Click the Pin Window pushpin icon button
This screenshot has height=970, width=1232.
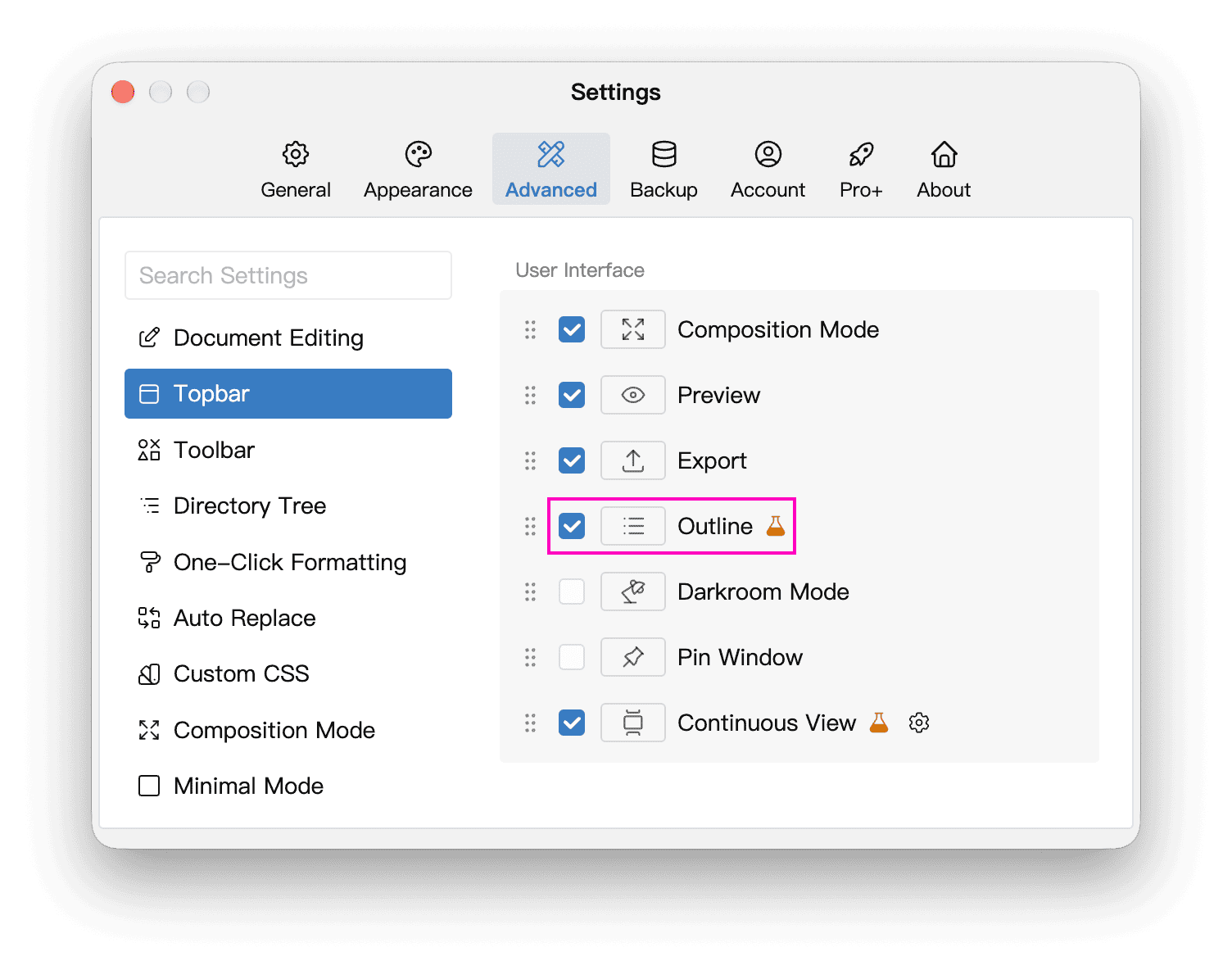(x=632, y=657)
